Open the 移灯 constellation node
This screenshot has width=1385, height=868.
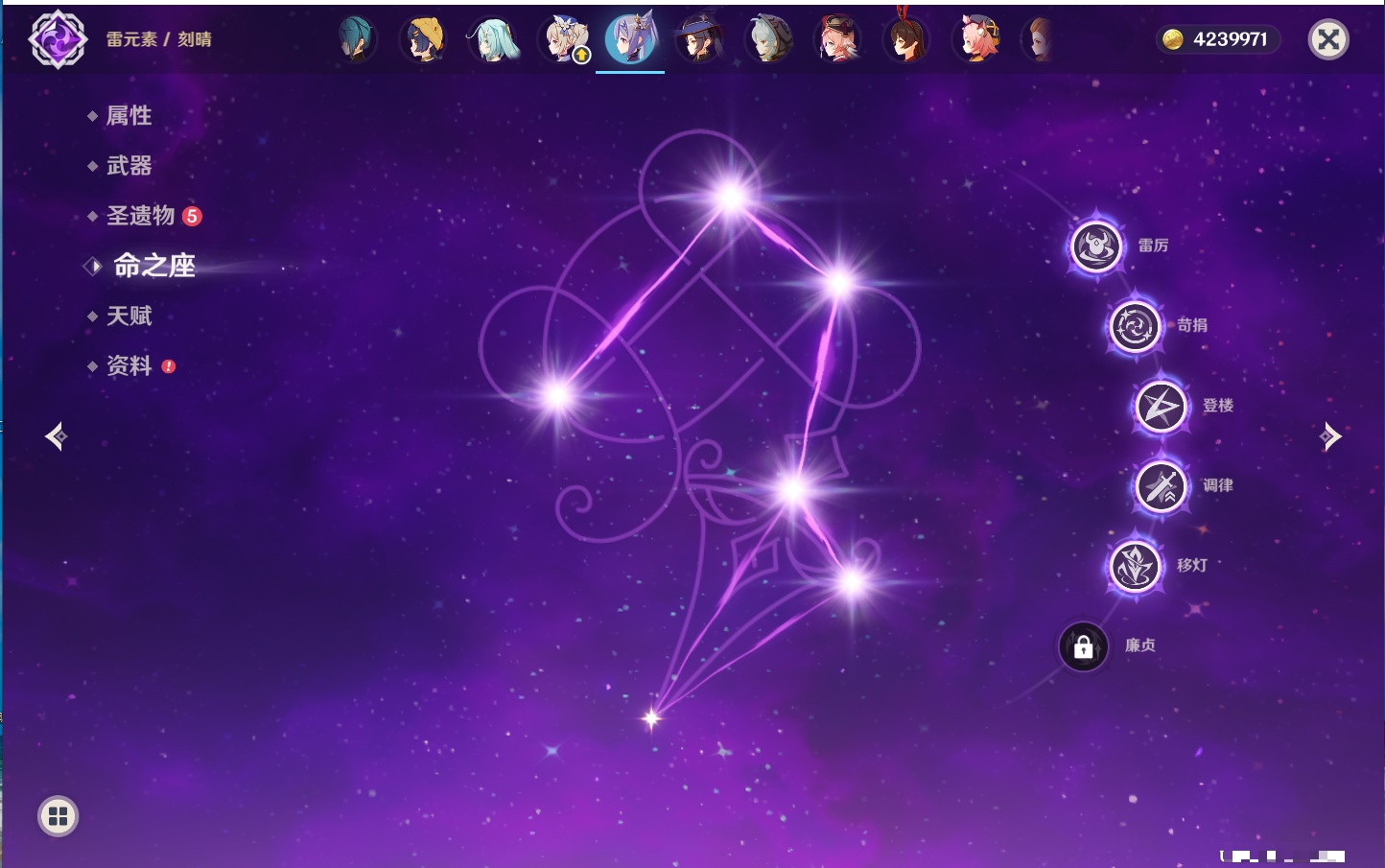tap(1135, 566)
